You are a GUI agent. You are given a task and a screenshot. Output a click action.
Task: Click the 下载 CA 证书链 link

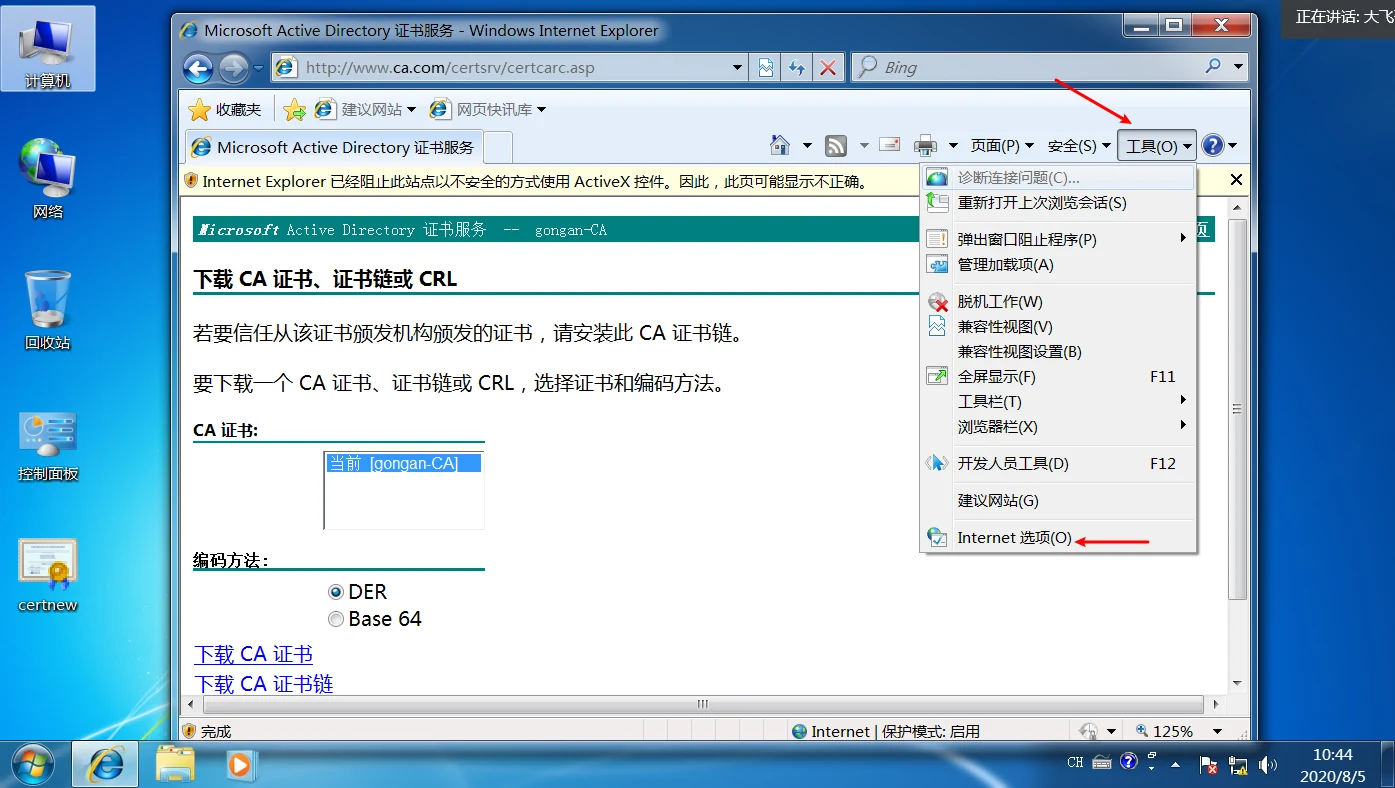point(263,684)
